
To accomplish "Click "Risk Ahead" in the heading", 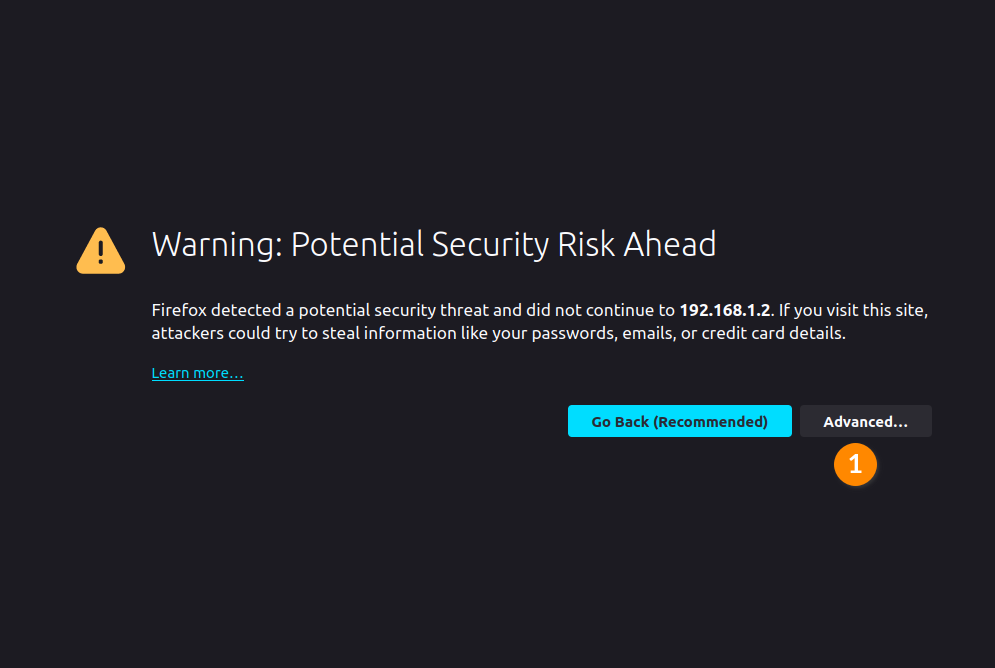I will click(x=636, y=245).
